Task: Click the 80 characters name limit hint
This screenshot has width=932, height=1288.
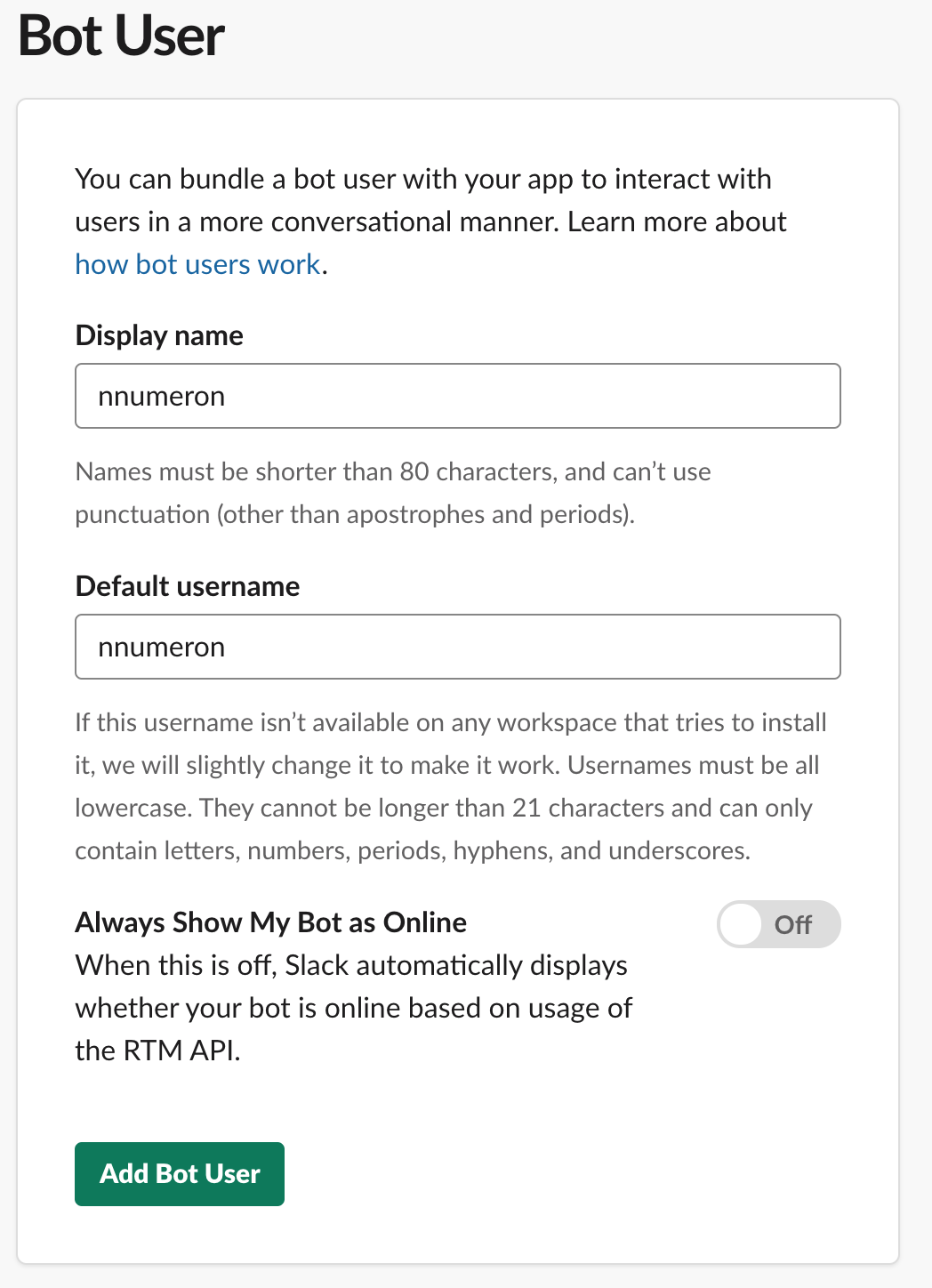Action: (393, 493)
